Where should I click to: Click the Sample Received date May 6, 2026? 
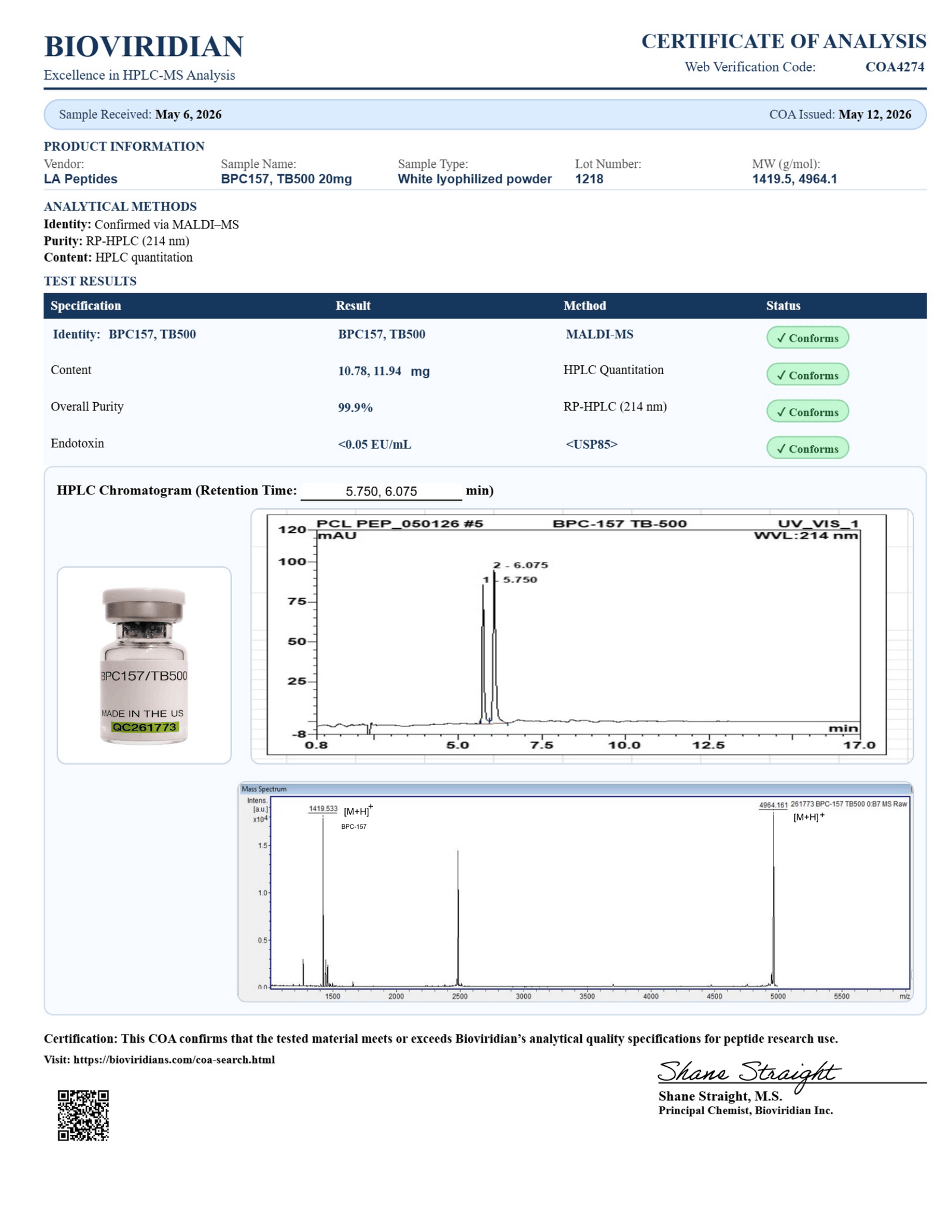[189, 114]
